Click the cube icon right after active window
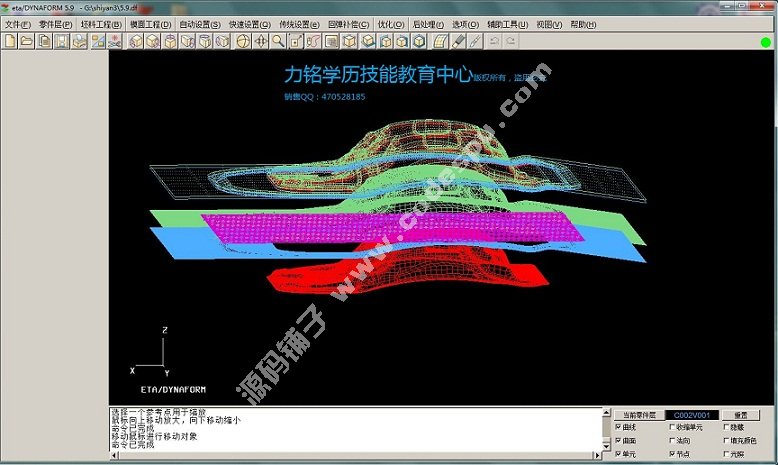The image size is (778, 465). pos(349,41)
